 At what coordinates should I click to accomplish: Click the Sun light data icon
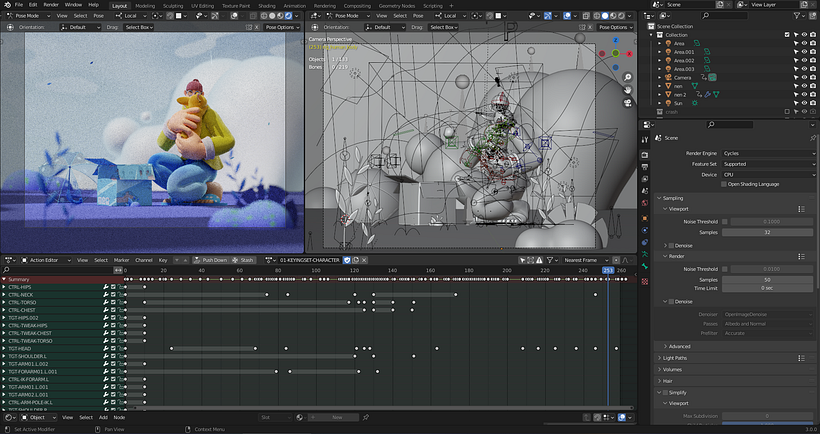pyautogui.click(x=694, y=103)
